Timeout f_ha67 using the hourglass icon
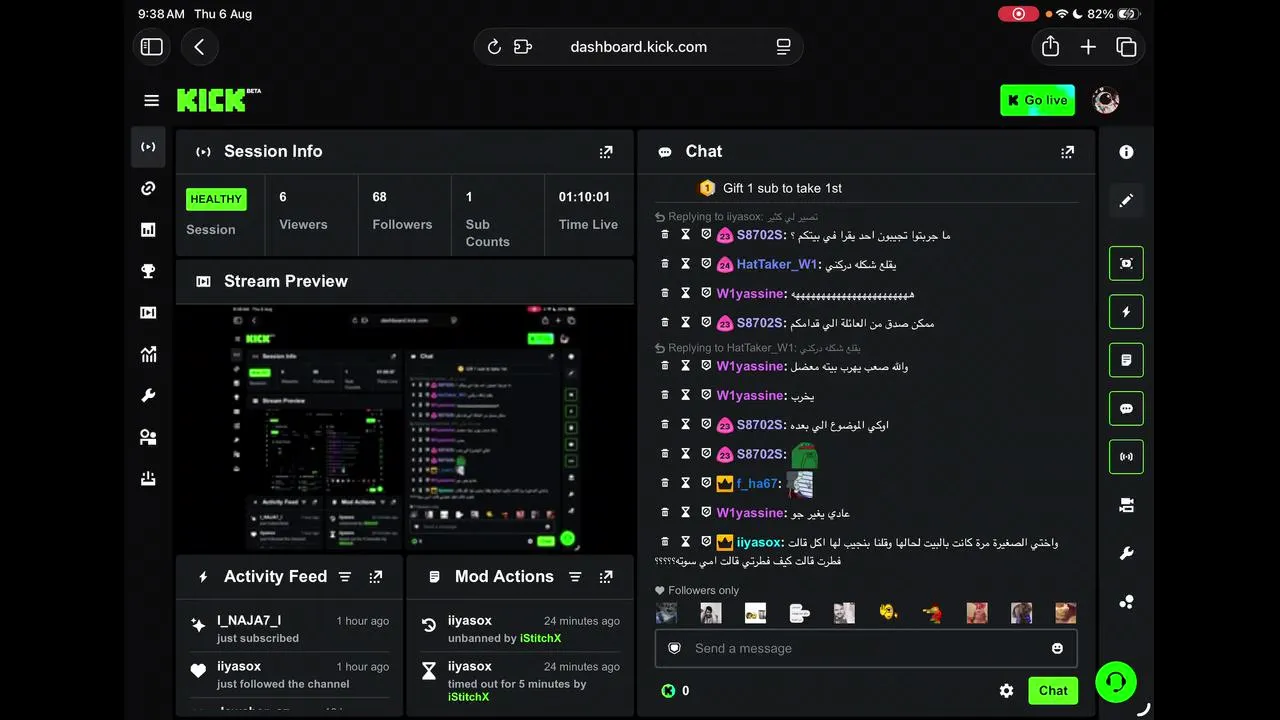 click(686, 483)
